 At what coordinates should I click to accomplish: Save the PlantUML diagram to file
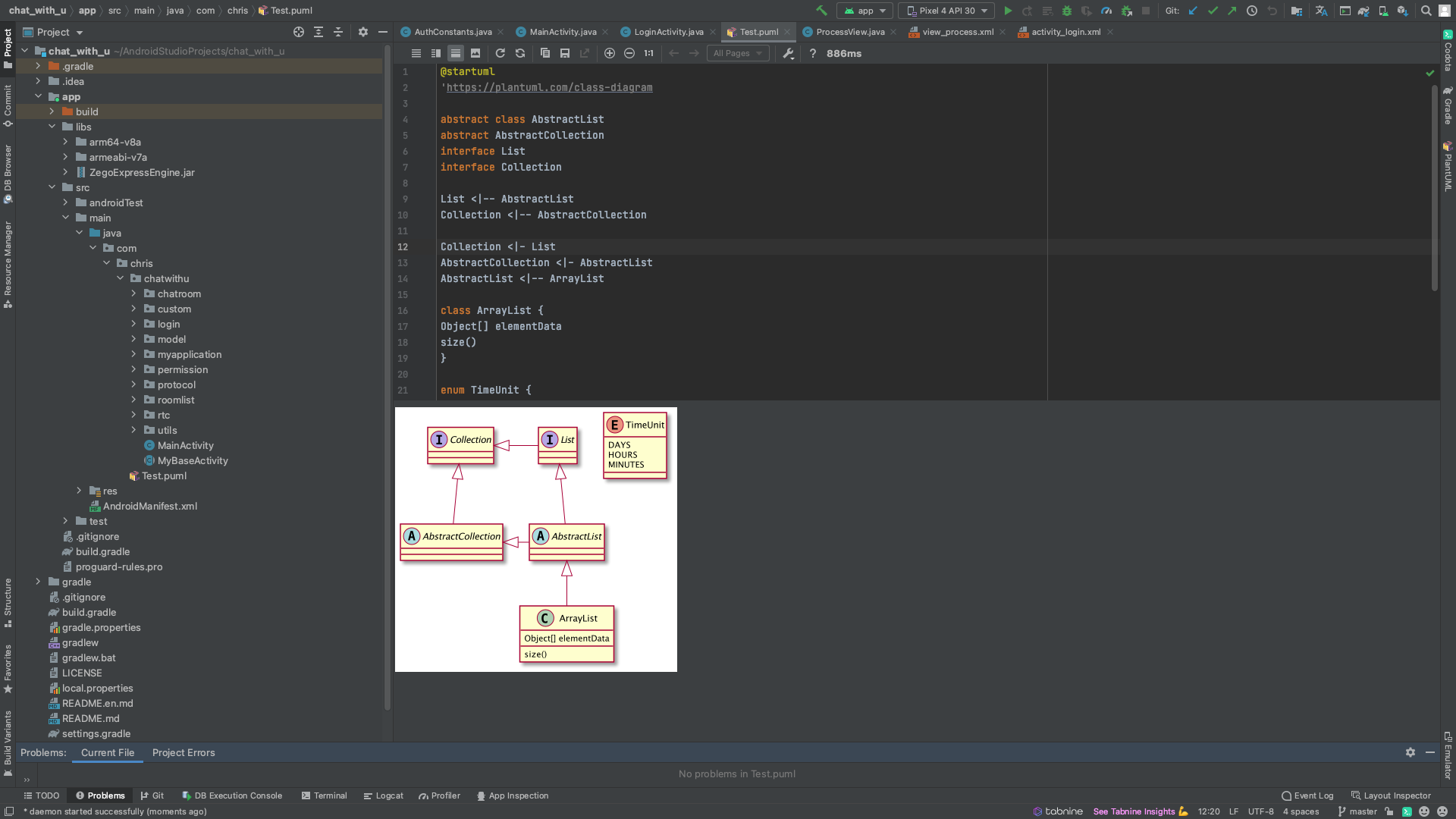click(x=564, y=53)
